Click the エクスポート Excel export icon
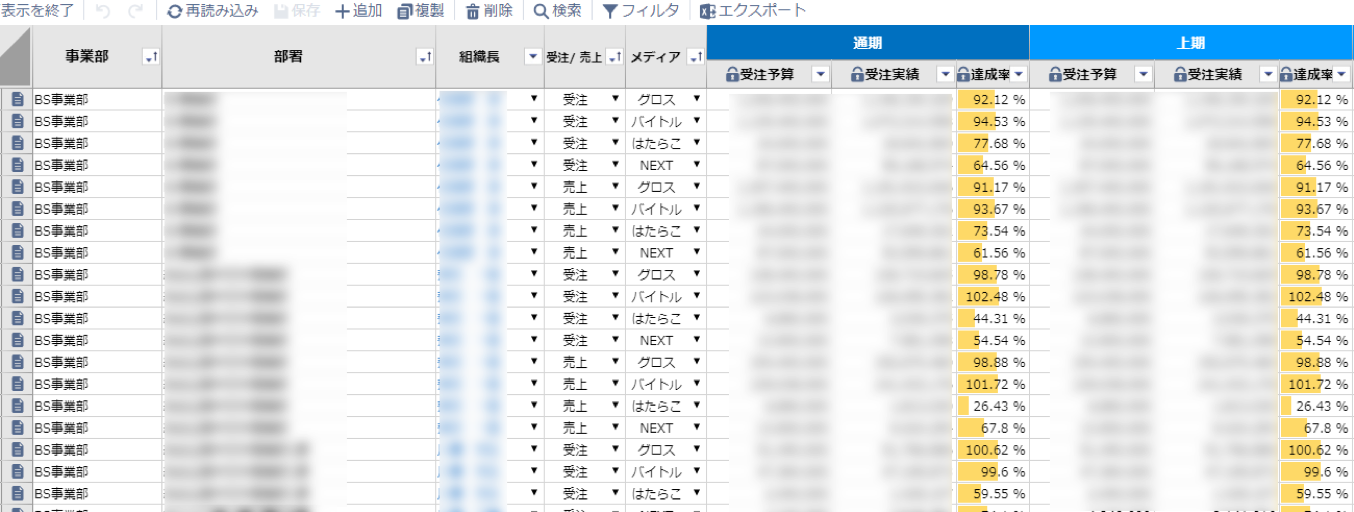This screenshot has width=1354, height=512. click(x=707, y=11)
